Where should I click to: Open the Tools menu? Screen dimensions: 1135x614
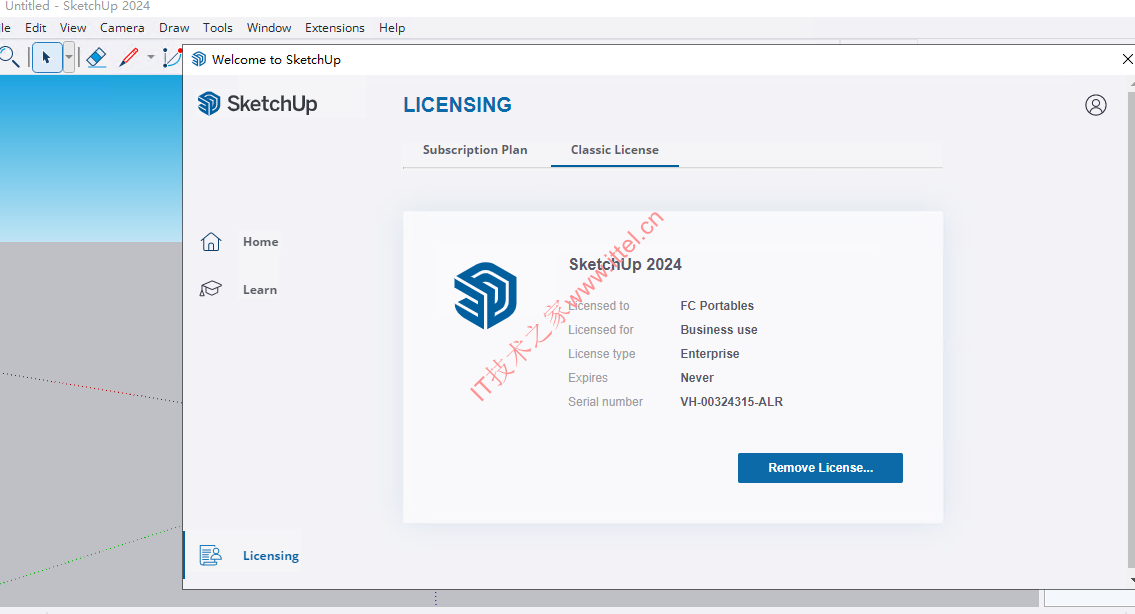[x=218, y=28]
